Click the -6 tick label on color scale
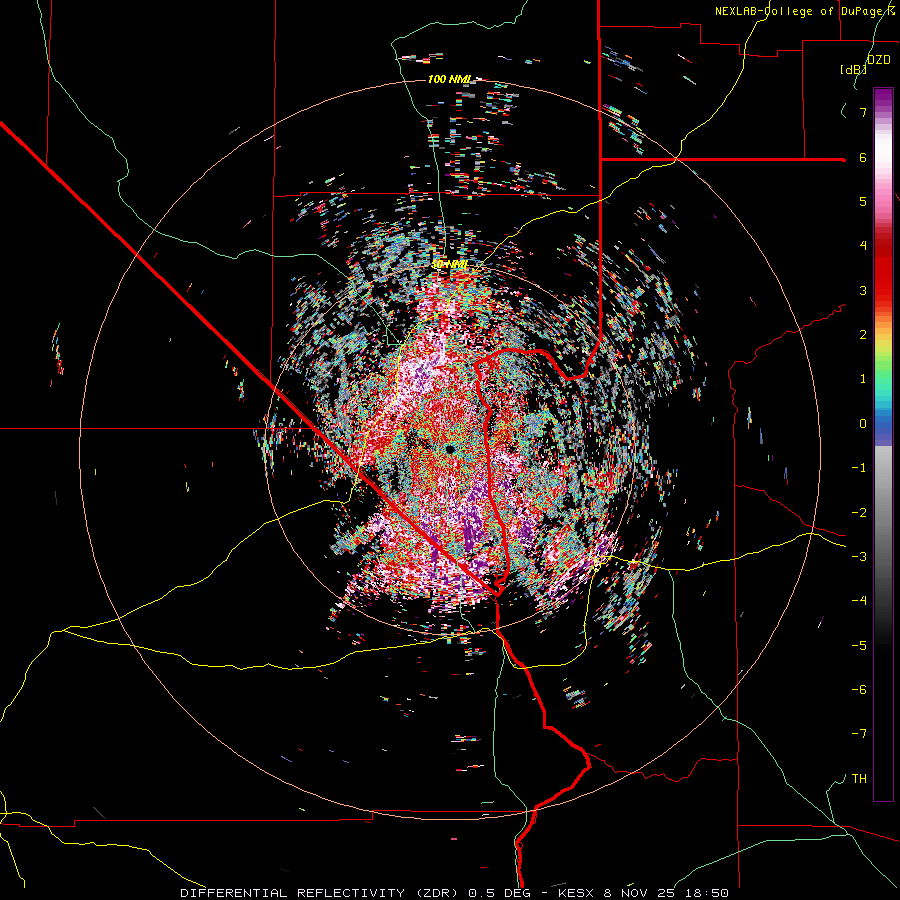900x900 pixels. [x=859, y=690]
